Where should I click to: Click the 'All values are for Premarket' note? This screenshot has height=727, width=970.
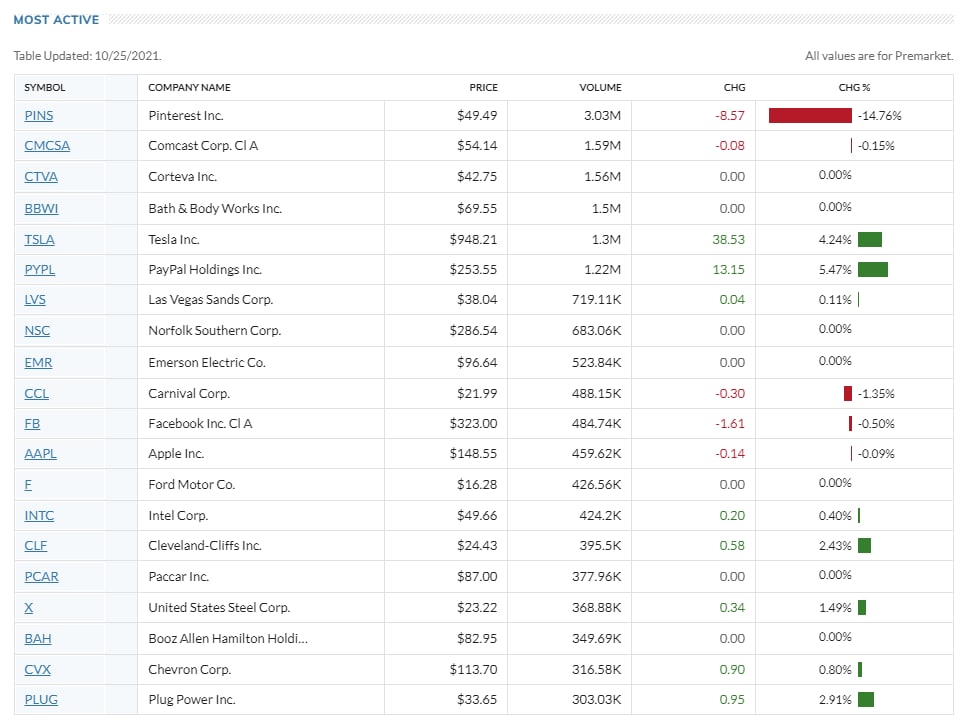(x=879, y=56)
